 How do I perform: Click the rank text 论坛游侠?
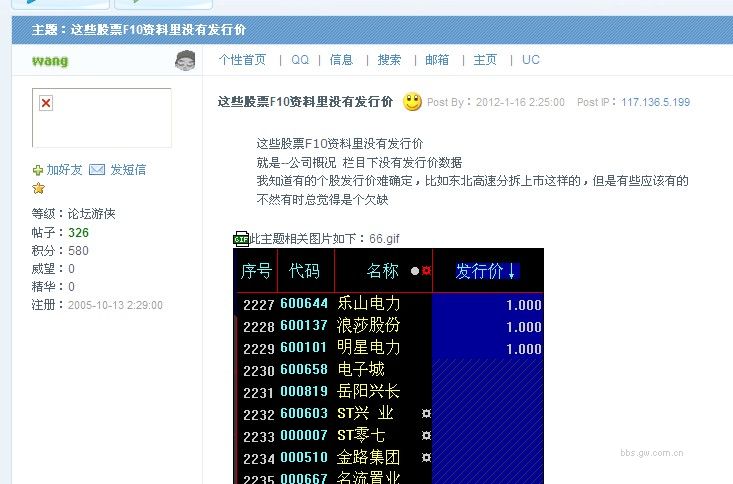click(x=92, y=214)
